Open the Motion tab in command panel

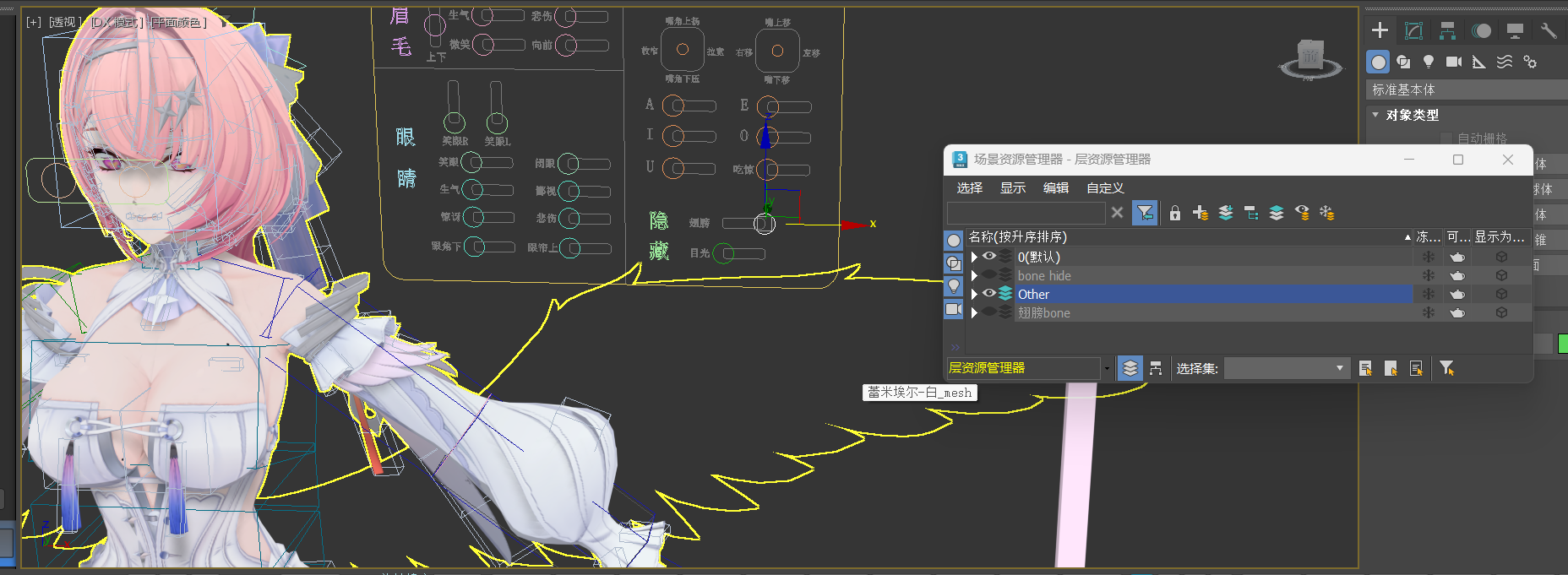click(1481, 30)
